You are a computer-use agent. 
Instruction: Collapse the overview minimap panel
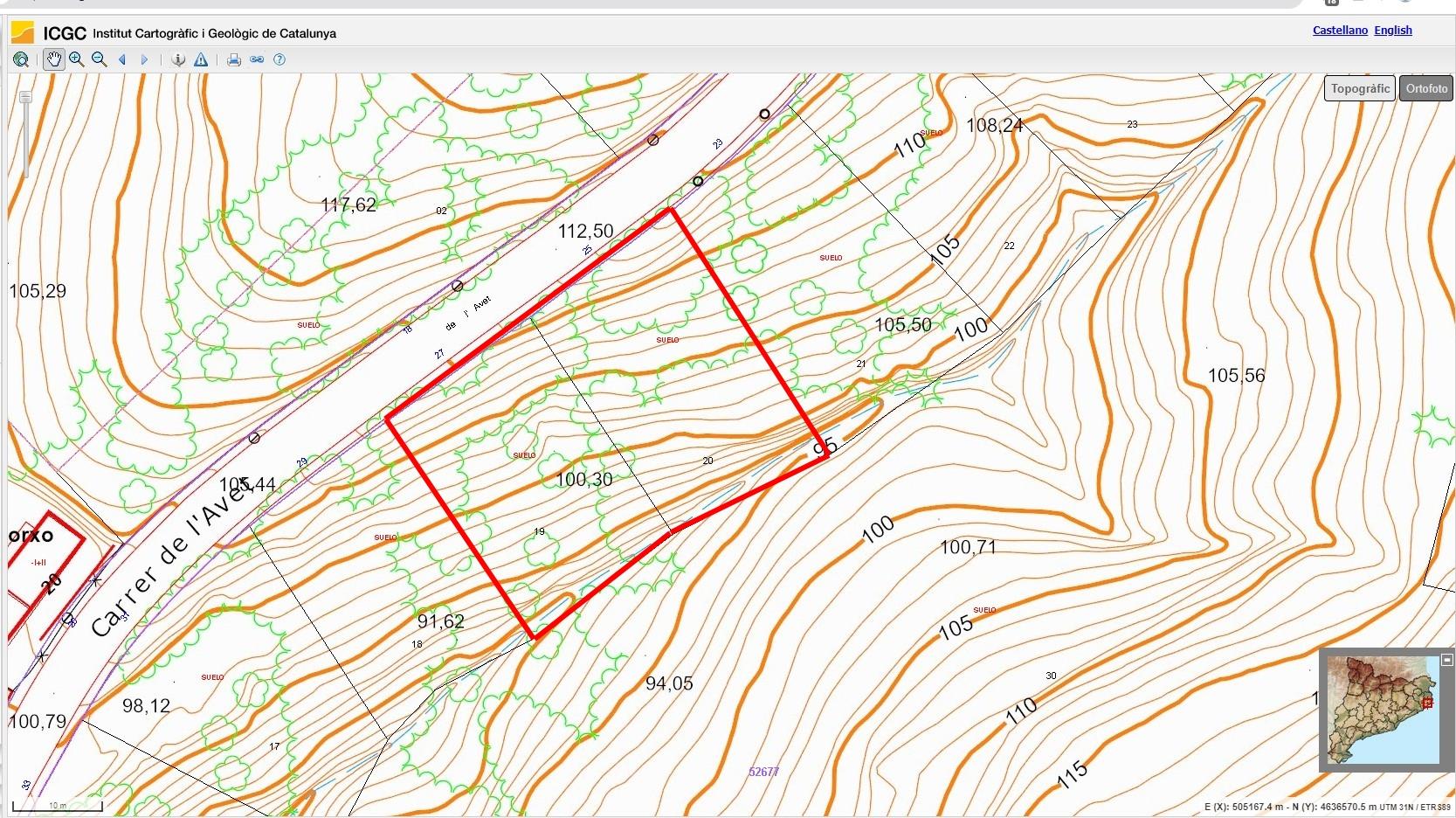1446,660
